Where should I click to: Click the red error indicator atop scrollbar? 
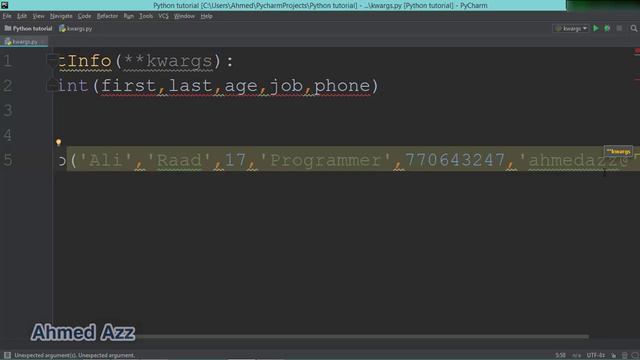[637, 51]
